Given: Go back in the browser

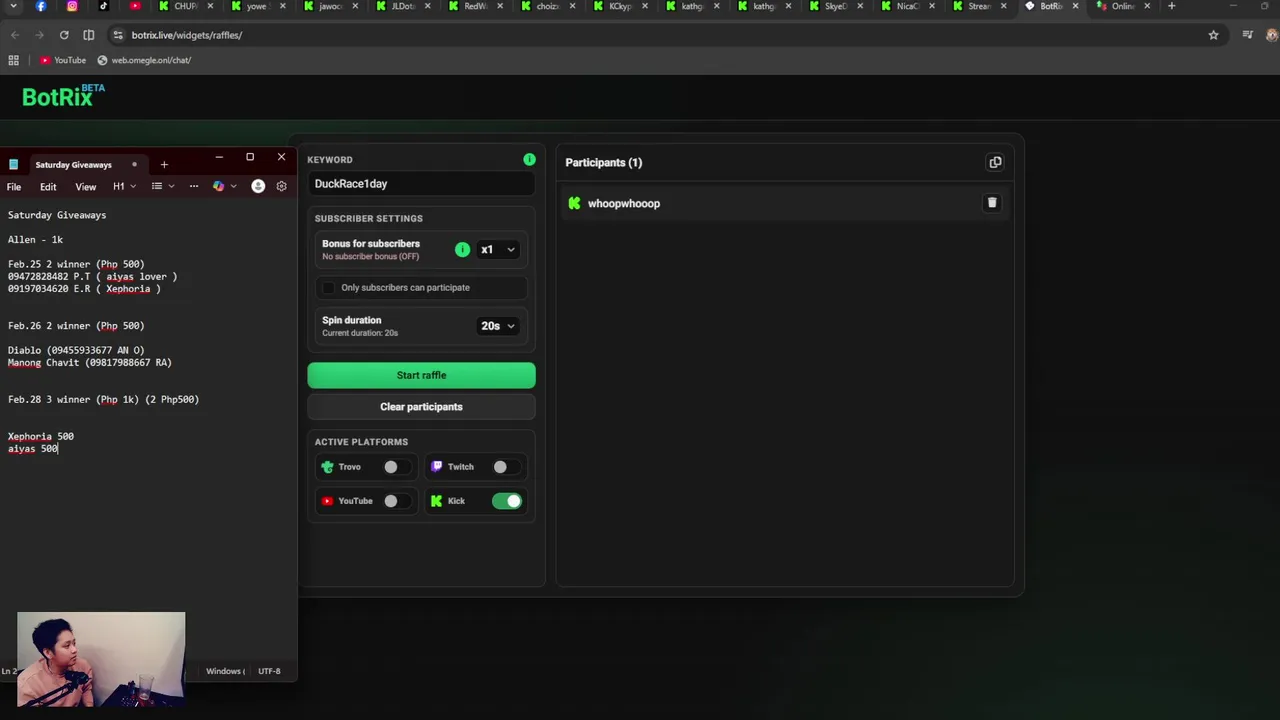Looking at the screenshot, I should click(15, 35).
